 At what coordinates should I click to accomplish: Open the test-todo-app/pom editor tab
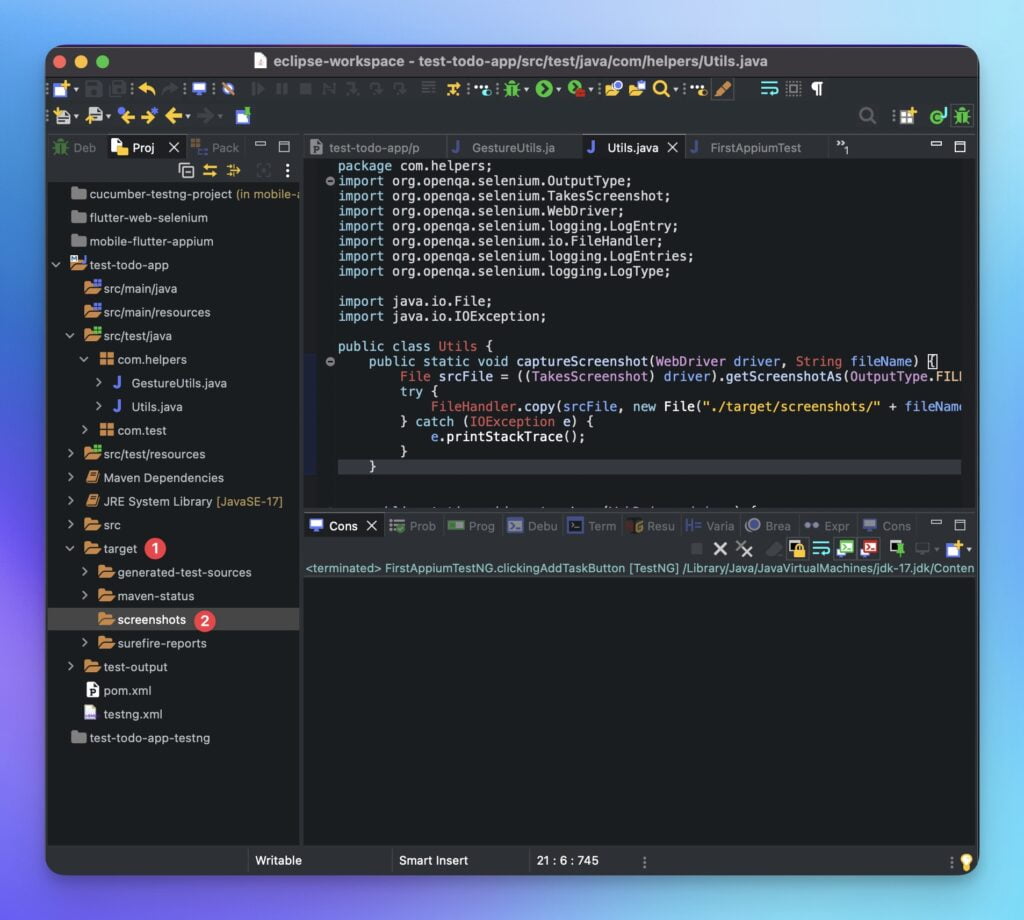point(374,148)
